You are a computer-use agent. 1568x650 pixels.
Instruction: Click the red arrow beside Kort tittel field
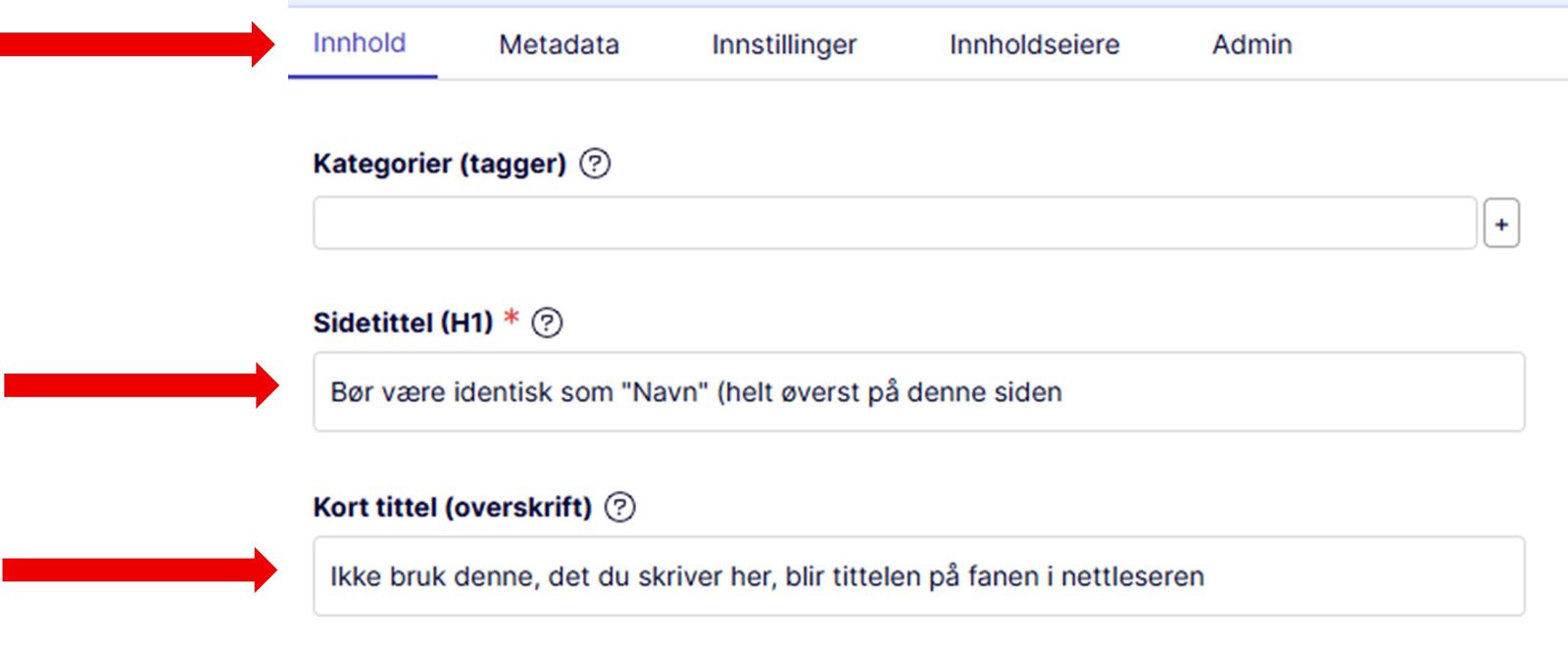point(138,570)
